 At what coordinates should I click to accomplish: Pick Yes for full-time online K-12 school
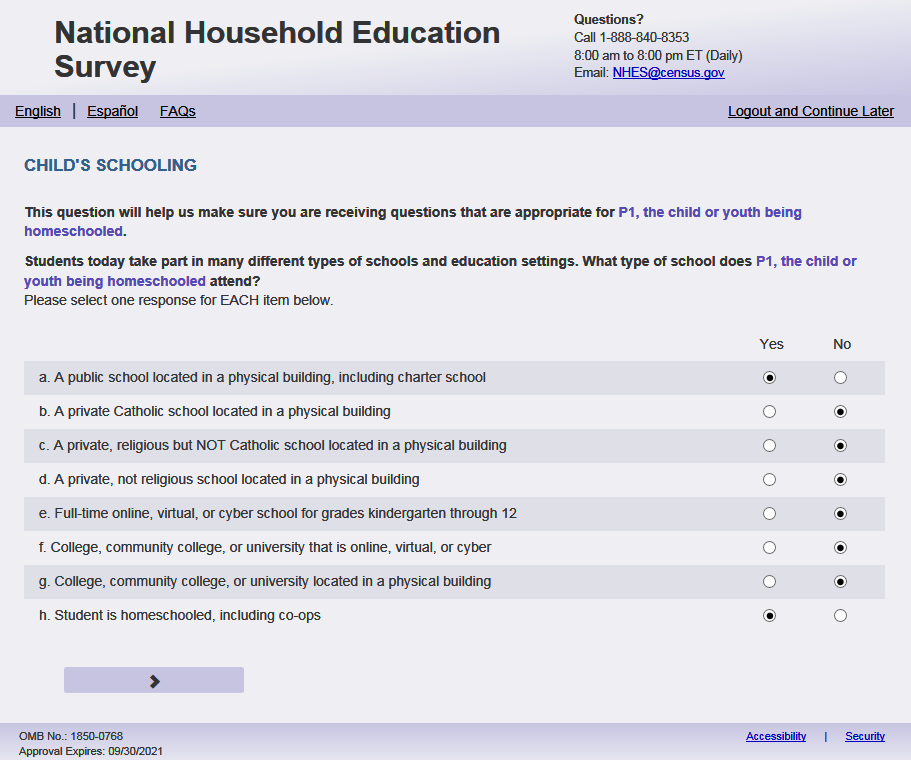[769, 514]
